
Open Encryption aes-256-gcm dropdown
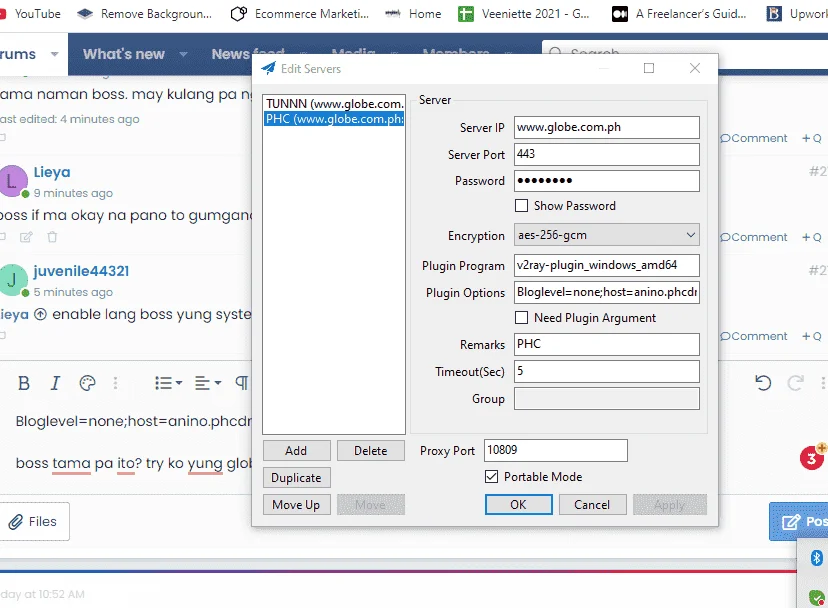(x=607, y=235)
